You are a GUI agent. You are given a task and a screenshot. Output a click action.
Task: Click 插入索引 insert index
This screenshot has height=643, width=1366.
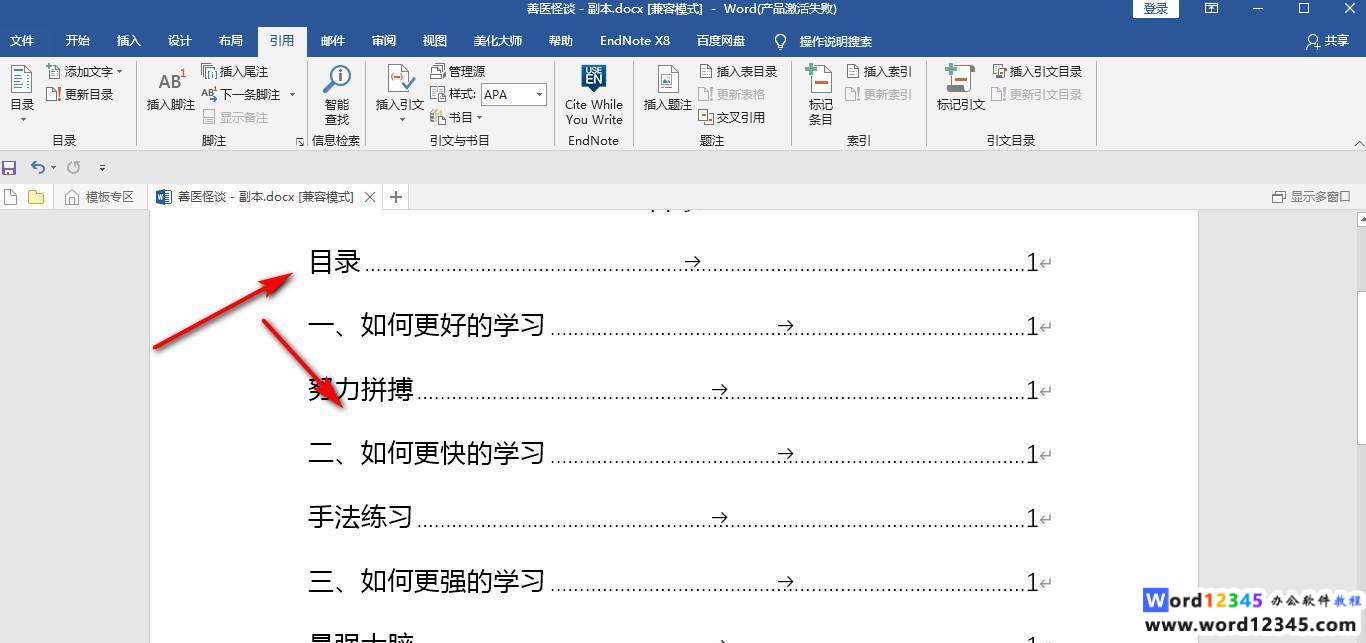coord(879,71)
